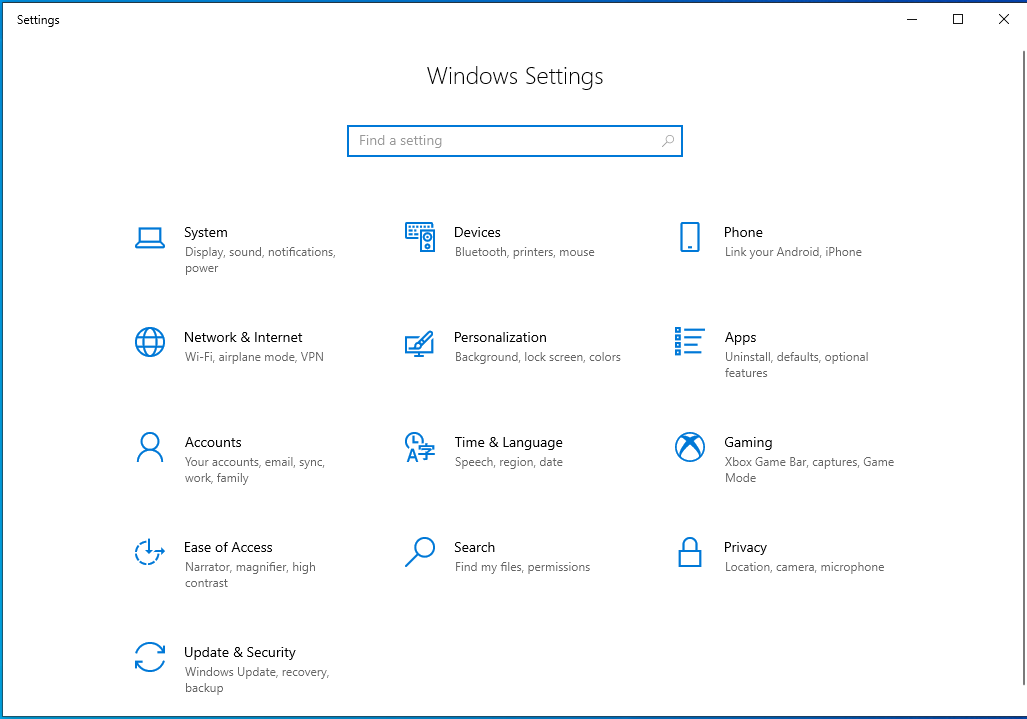Open Search settings
The height and width of the screenshot is (719, 1027).
(474, 547)
